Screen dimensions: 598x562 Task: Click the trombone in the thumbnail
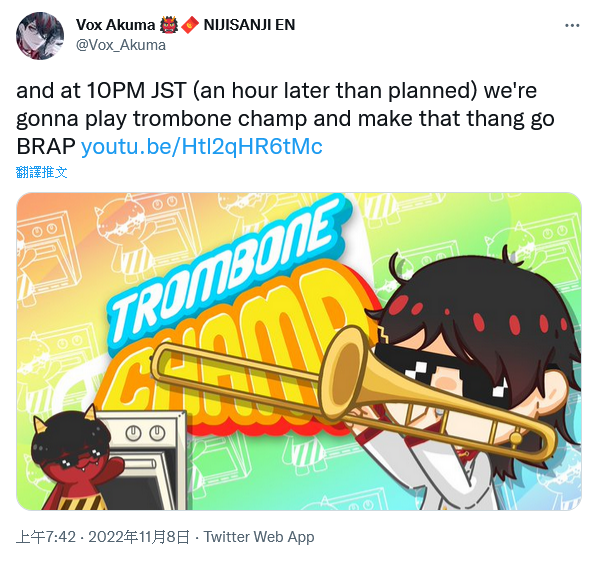[353, 393]
